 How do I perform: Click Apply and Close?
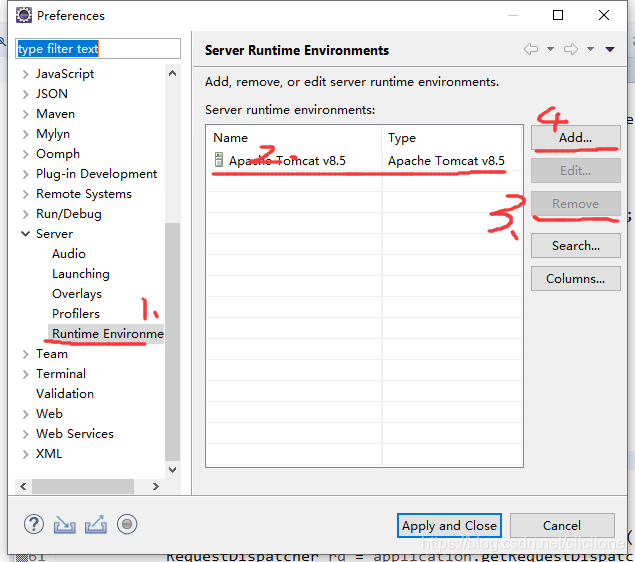coord(449,526)
